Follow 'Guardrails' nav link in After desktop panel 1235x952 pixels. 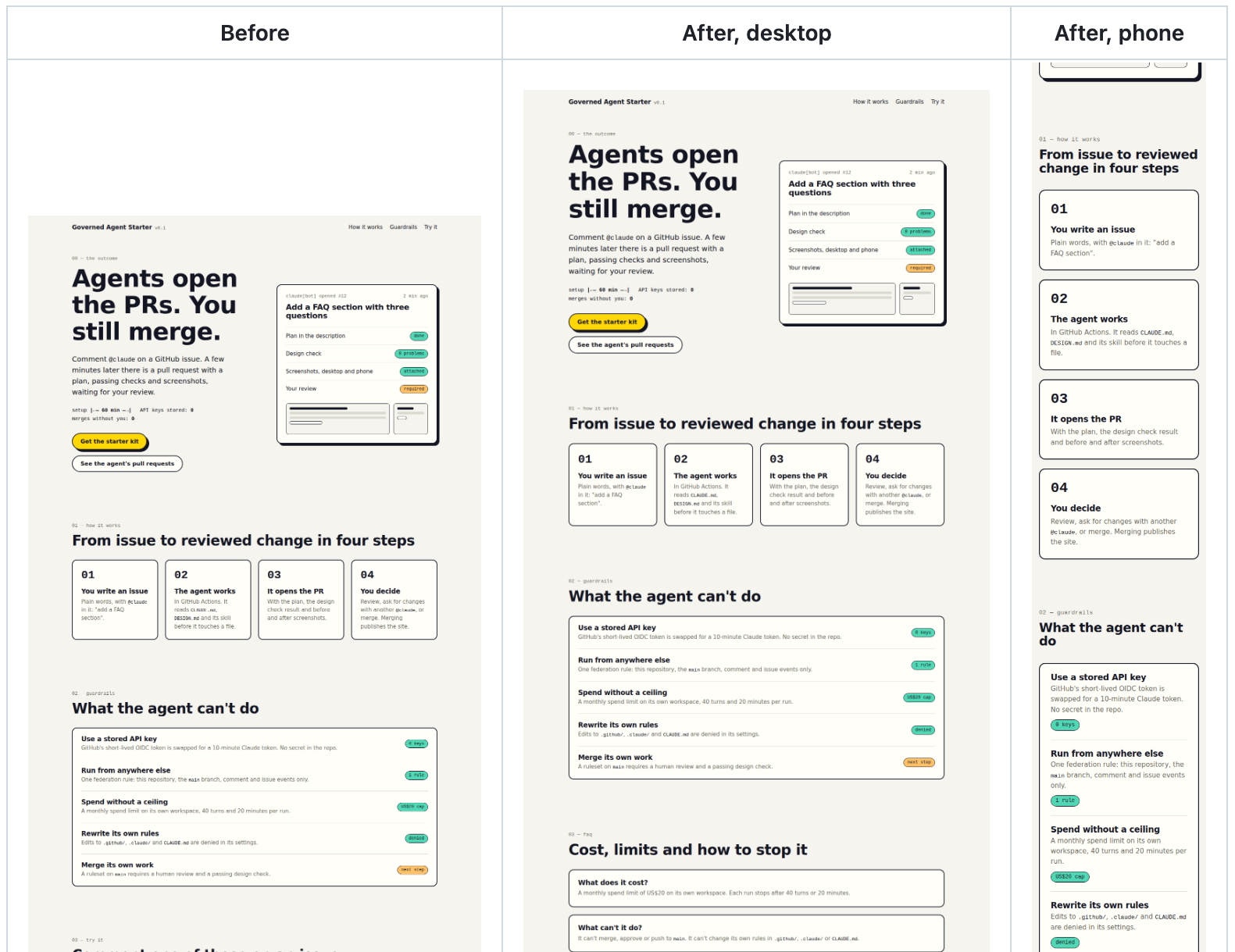click(909, 102)
